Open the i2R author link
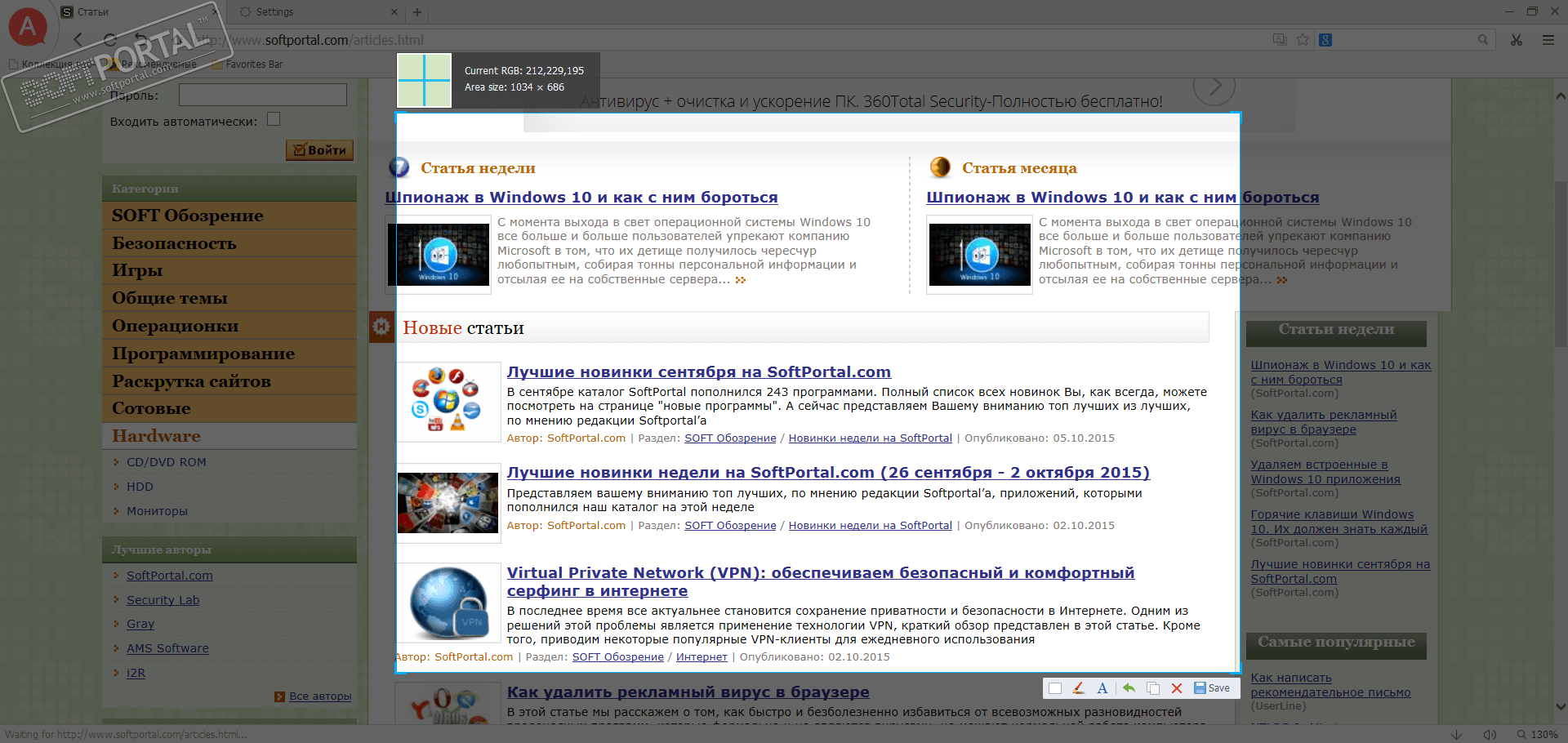The image size is (1568, 743). click(x=136, y=673)
